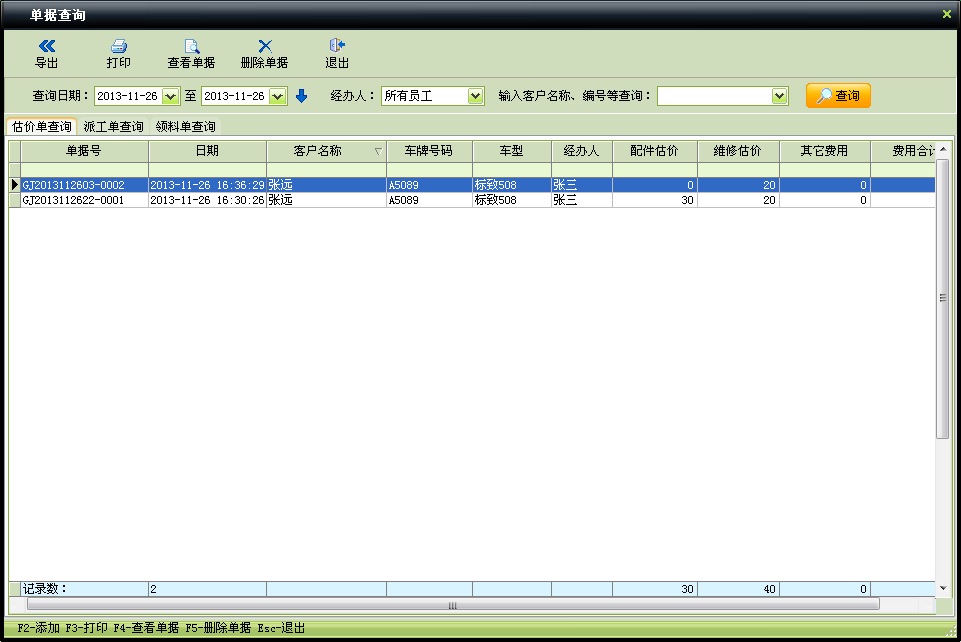Viewport: 961px width, 642px height.
Task: Close the 单据查询 window
Action: click(947, 14)
